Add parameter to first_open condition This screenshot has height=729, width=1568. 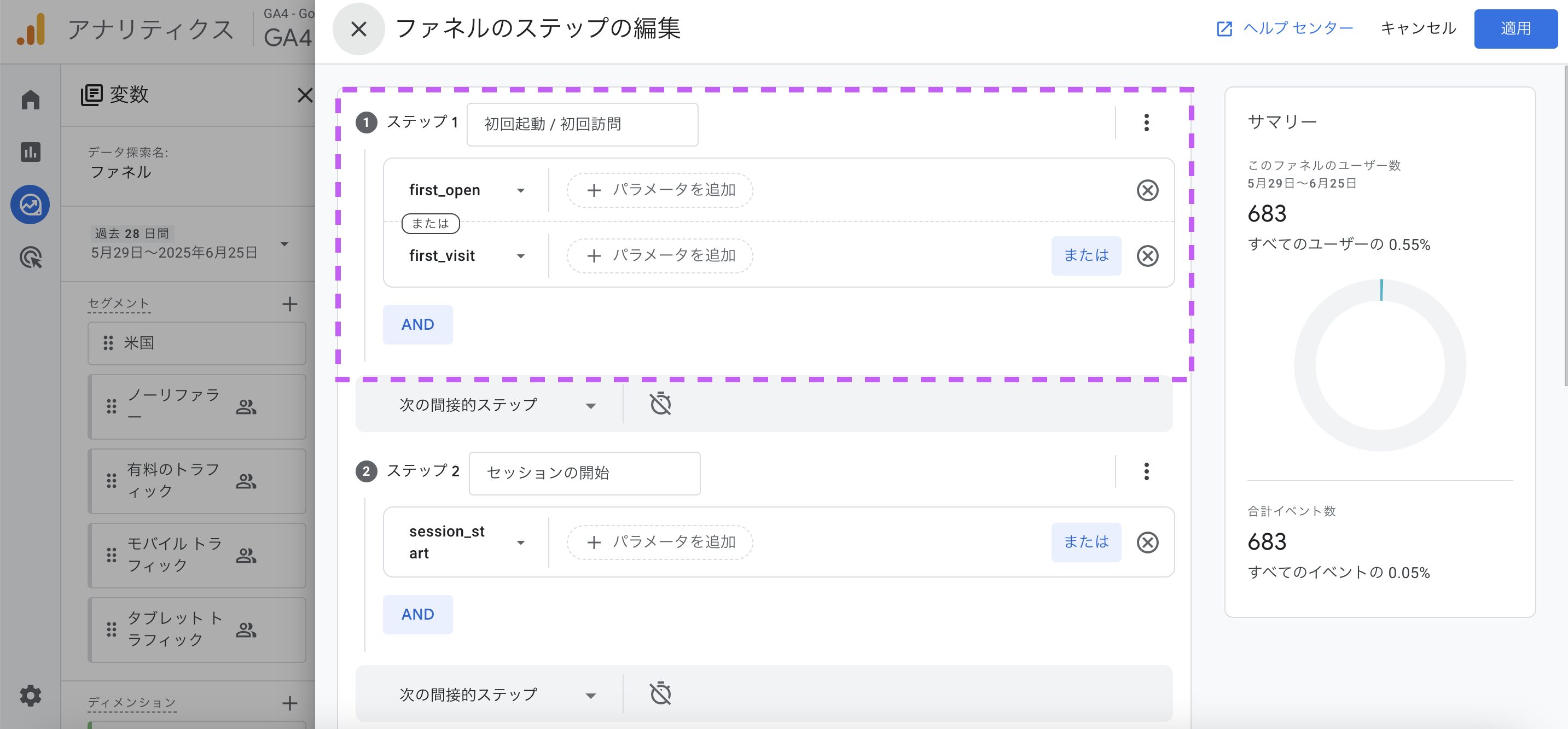pos(660,190)
